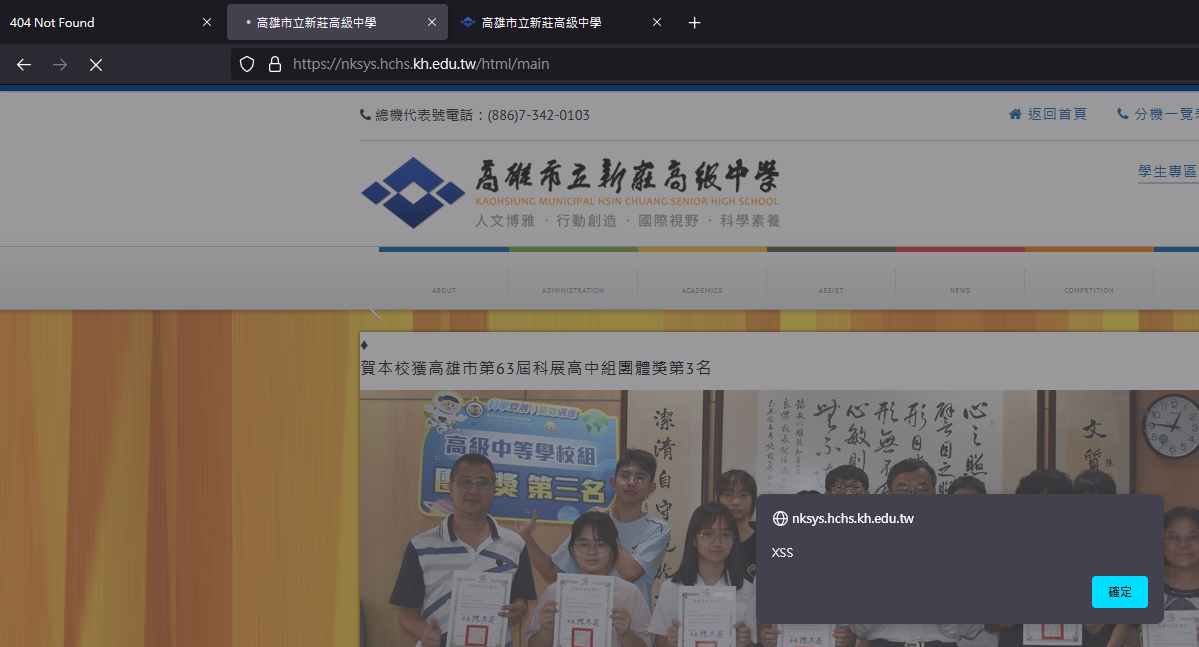Click the forward navigation arrow
Viewport: 1199px width, 647px height.
(60, 65)
